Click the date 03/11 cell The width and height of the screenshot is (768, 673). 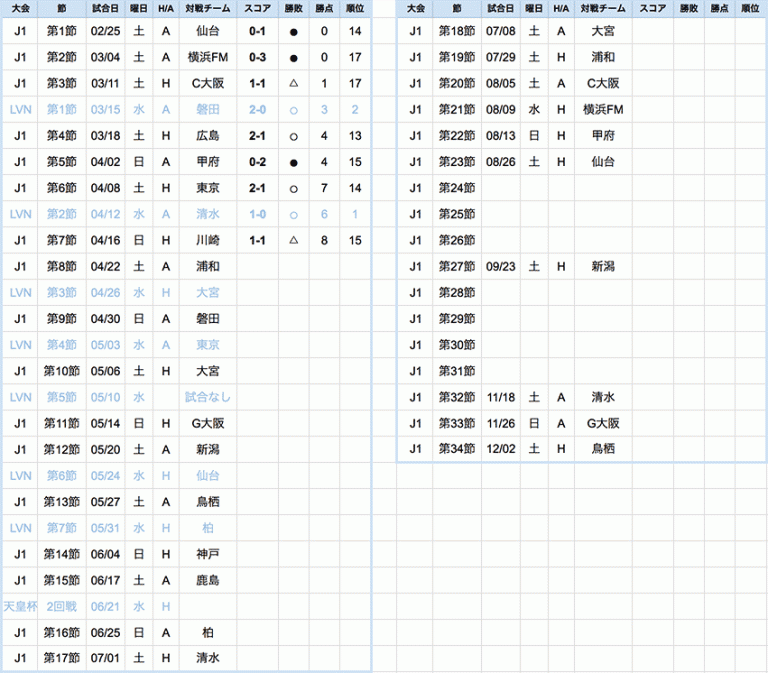(x=105, y=84)
